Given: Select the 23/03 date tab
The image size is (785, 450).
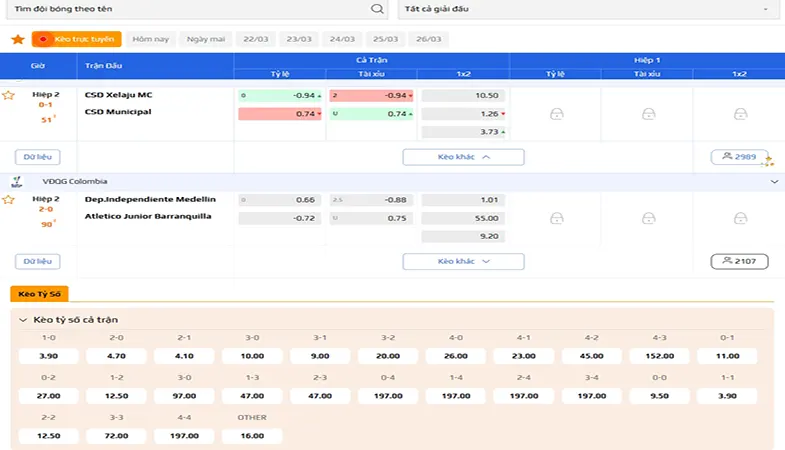Looking at the screenshot, I should [x=299, y=39].
